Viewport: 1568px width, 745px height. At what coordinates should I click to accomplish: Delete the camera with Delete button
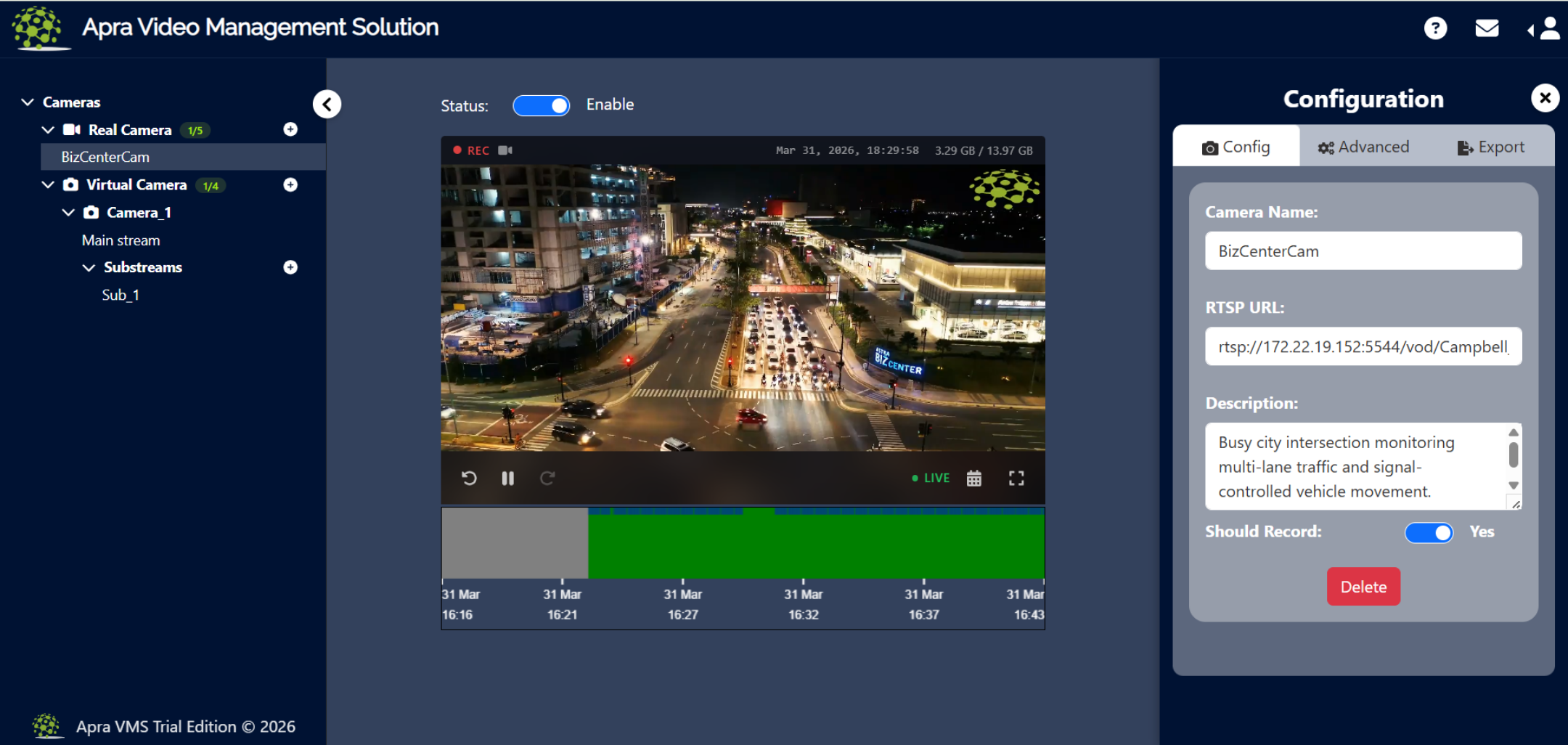pyautogui.click(x=1363, y=587)
